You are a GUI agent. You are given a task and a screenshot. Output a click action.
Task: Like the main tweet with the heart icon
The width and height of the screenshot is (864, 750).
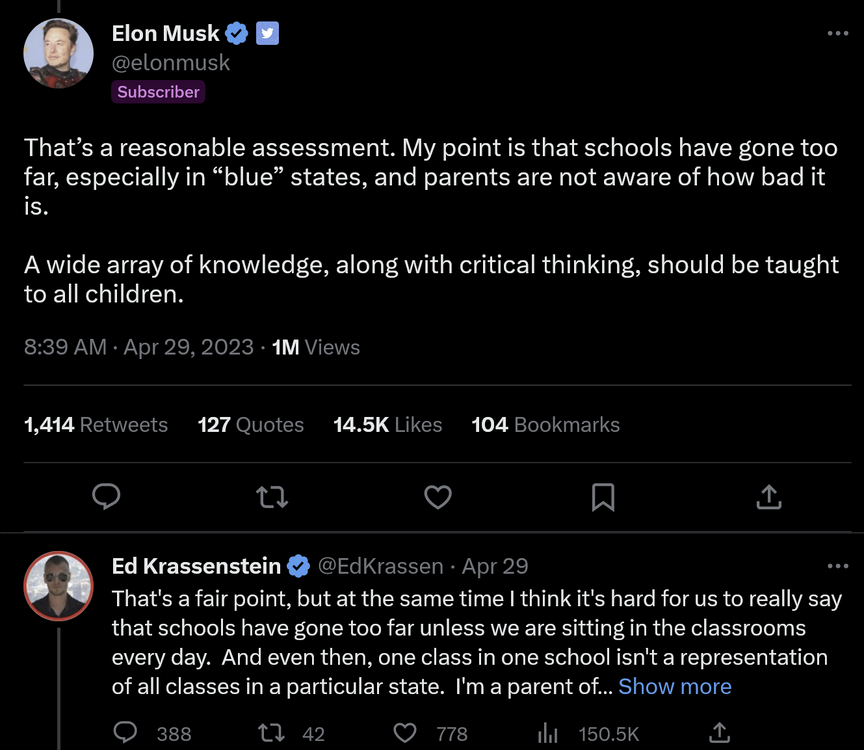click(438, 496)
